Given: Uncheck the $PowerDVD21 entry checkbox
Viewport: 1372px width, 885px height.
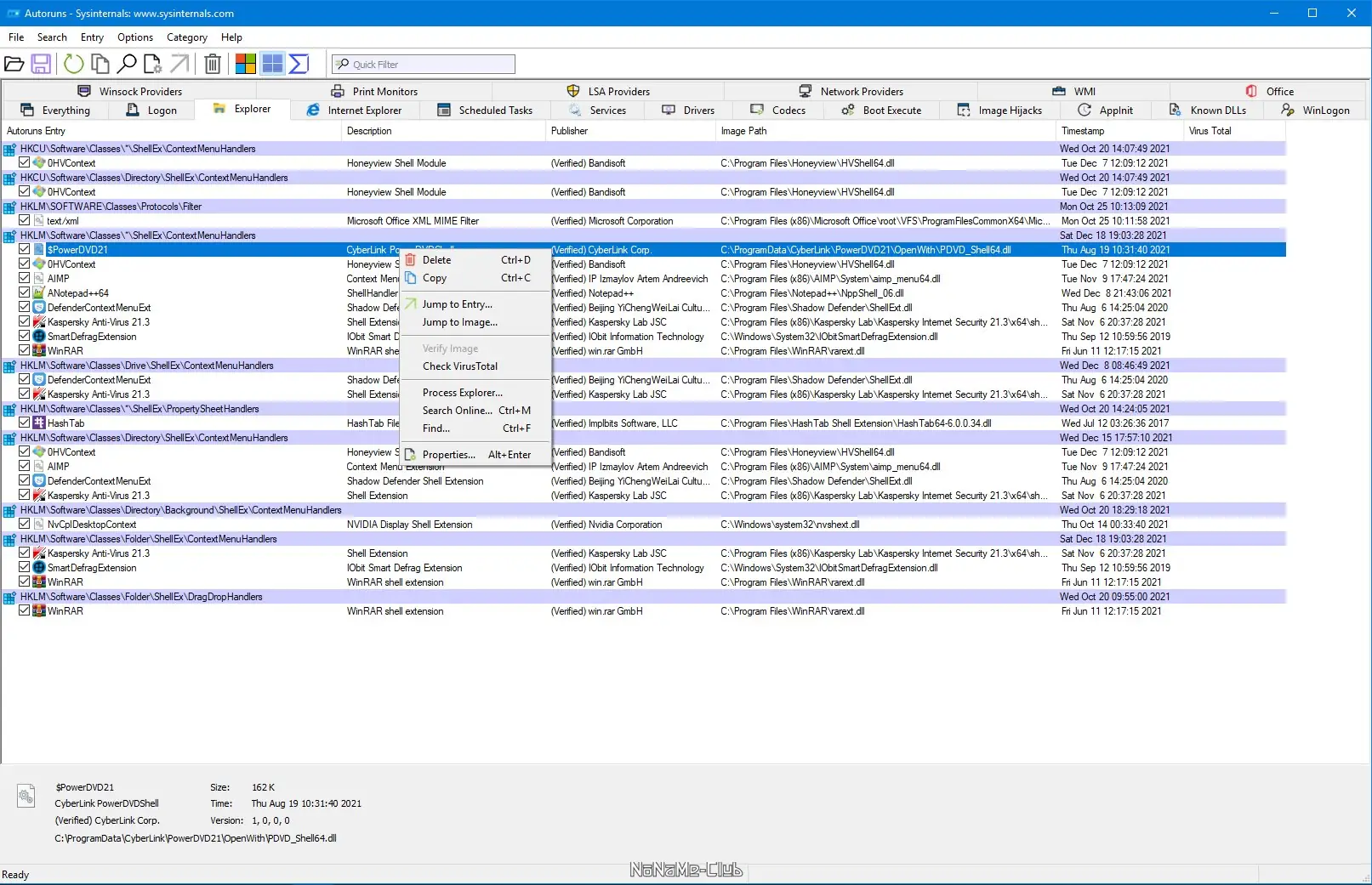Looking at the screenshot, I should (x=25, y=250).
